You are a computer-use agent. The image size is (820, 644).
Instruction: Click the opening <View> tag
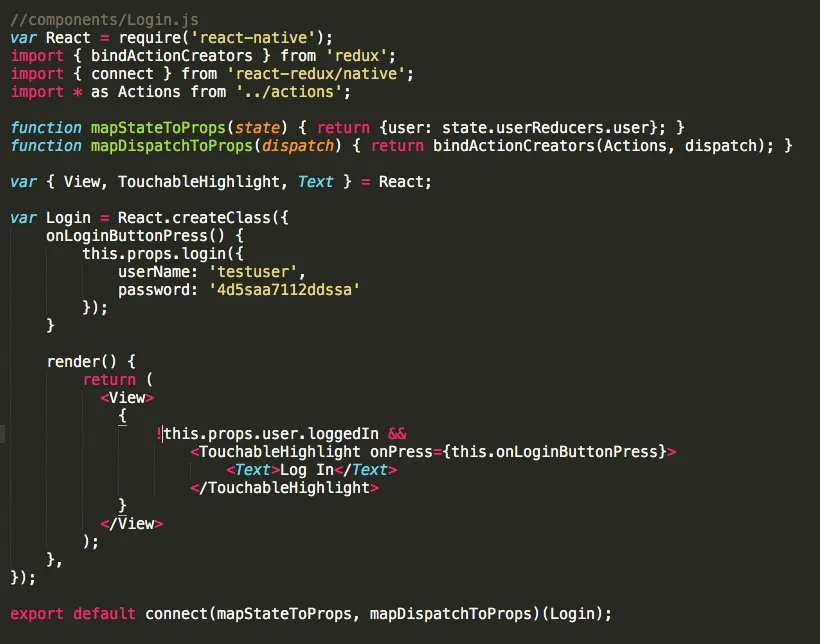(127, 398)
